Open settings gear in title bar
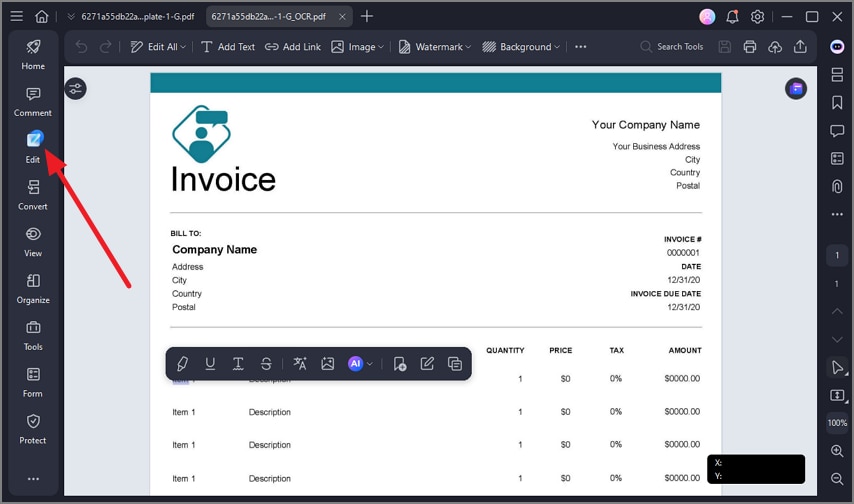Viewport: 854px width, 504px height. tap(758, 17)
